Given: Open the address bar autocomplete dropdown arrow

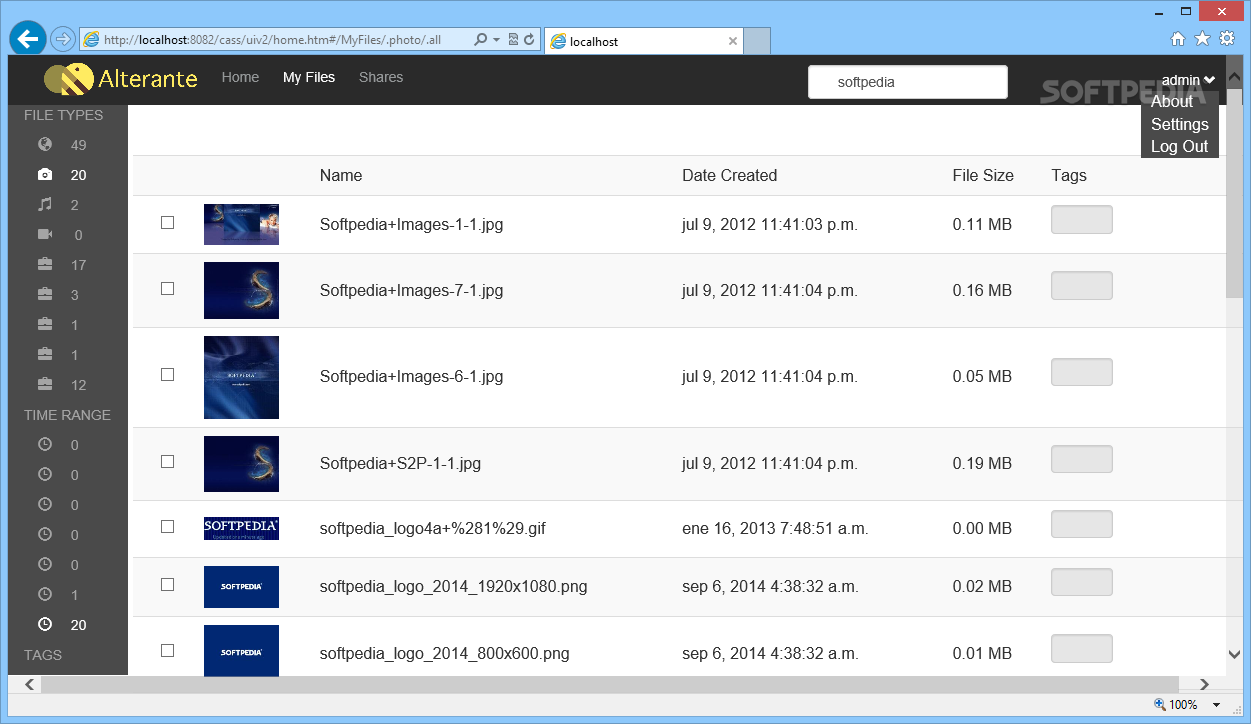Looking at the screenshot, I should click(497, 40).
